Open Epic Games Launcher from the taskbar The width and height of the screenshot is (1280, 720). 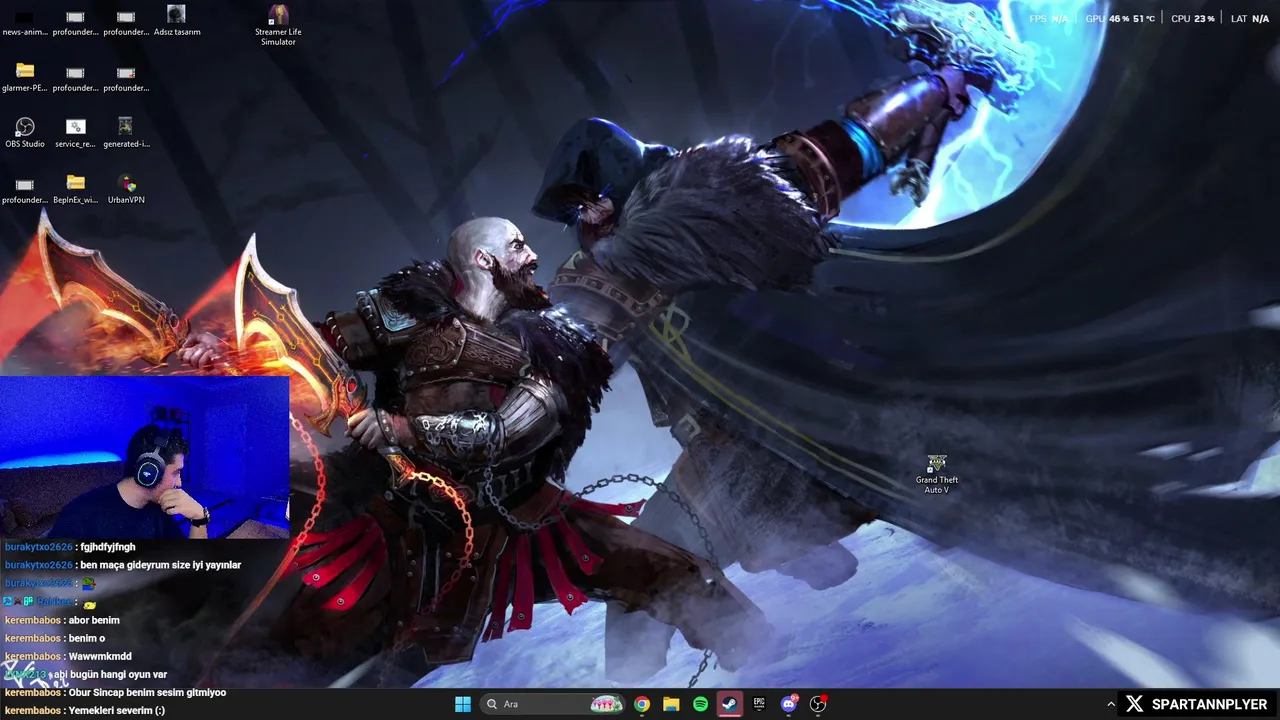click(759, 704)
